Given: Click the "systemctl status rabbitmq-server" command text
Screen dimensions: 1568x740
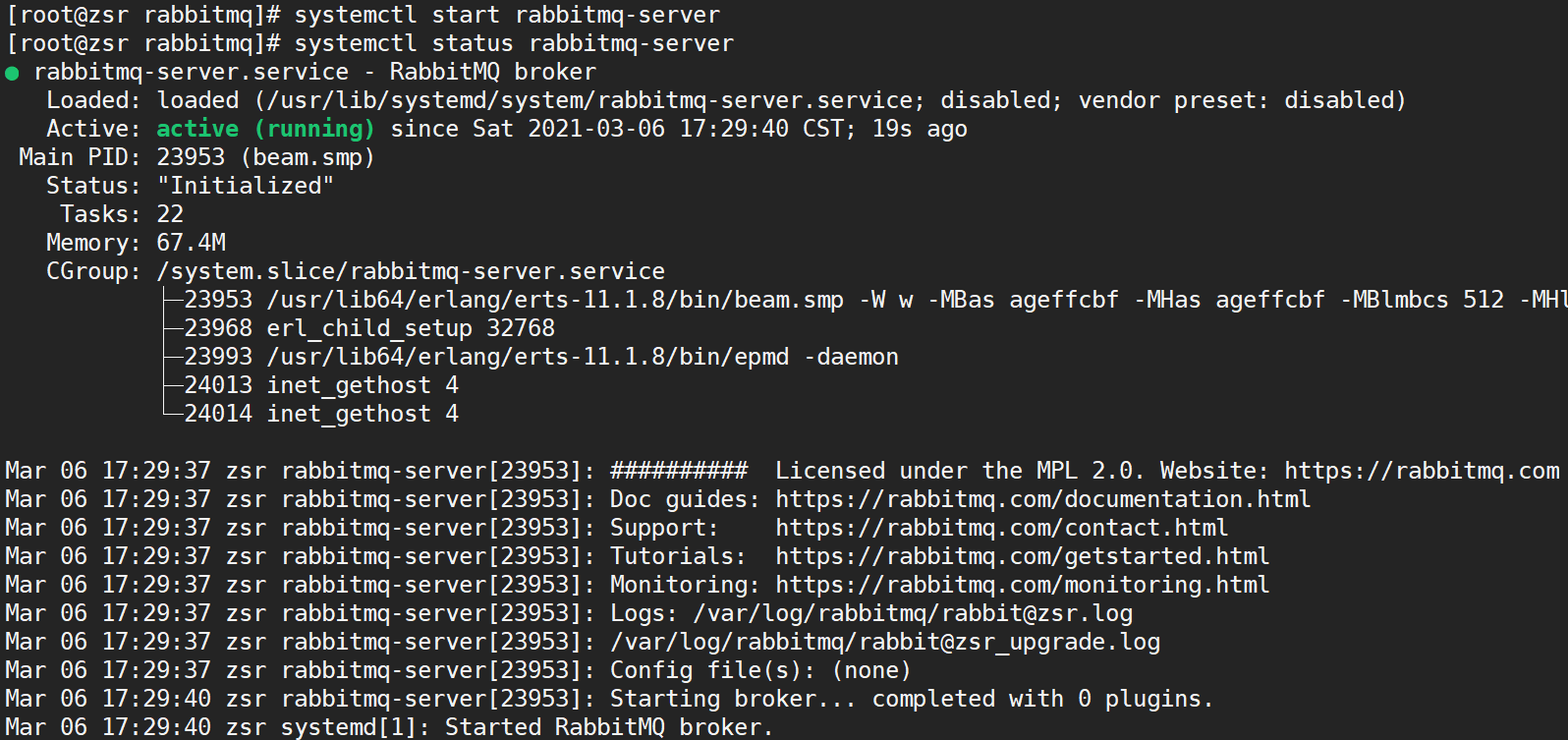Looking at the screenshot, I should coord(514,44).
